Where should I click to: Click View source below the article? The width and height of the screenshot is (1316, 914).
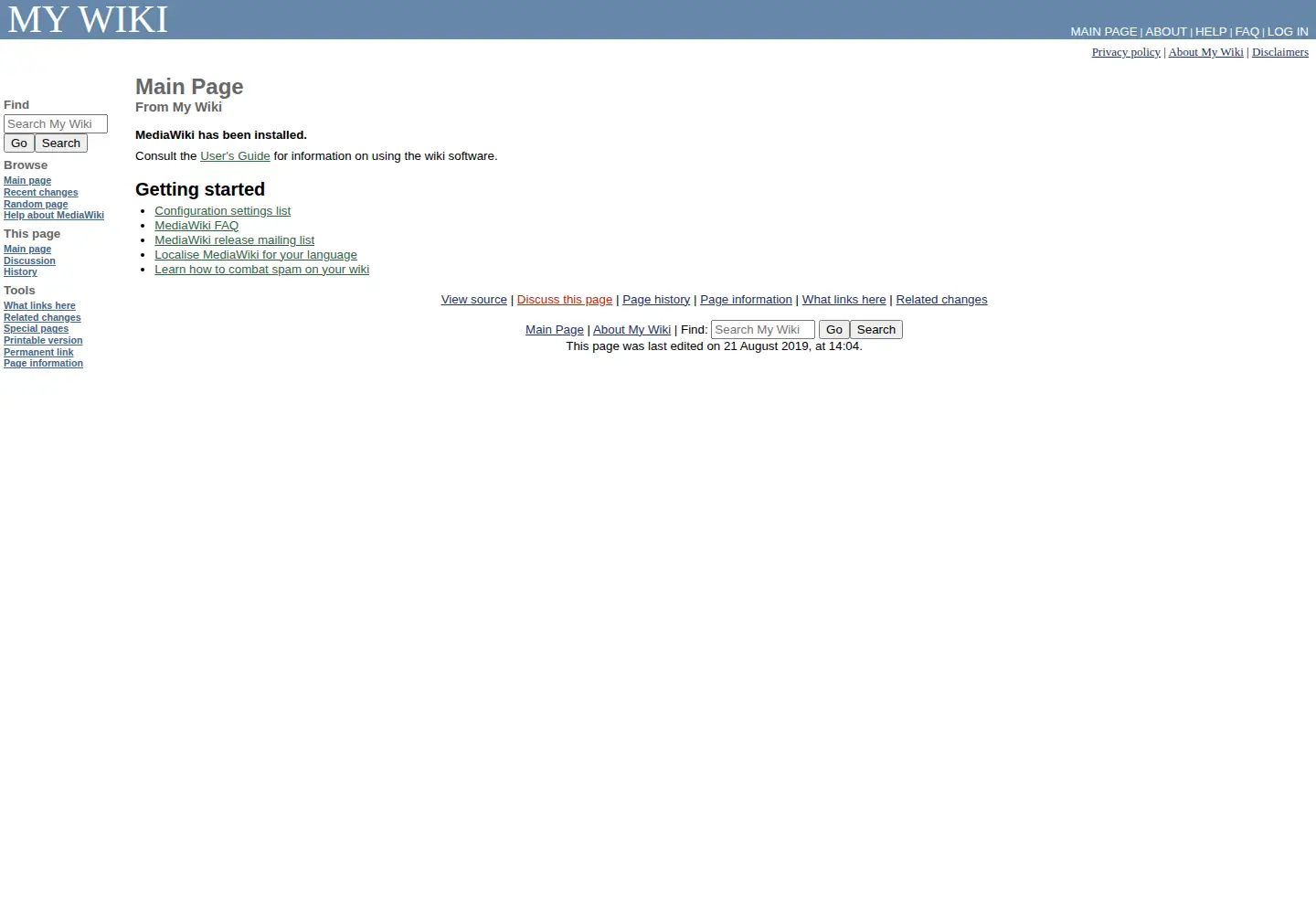coord(473,300)
